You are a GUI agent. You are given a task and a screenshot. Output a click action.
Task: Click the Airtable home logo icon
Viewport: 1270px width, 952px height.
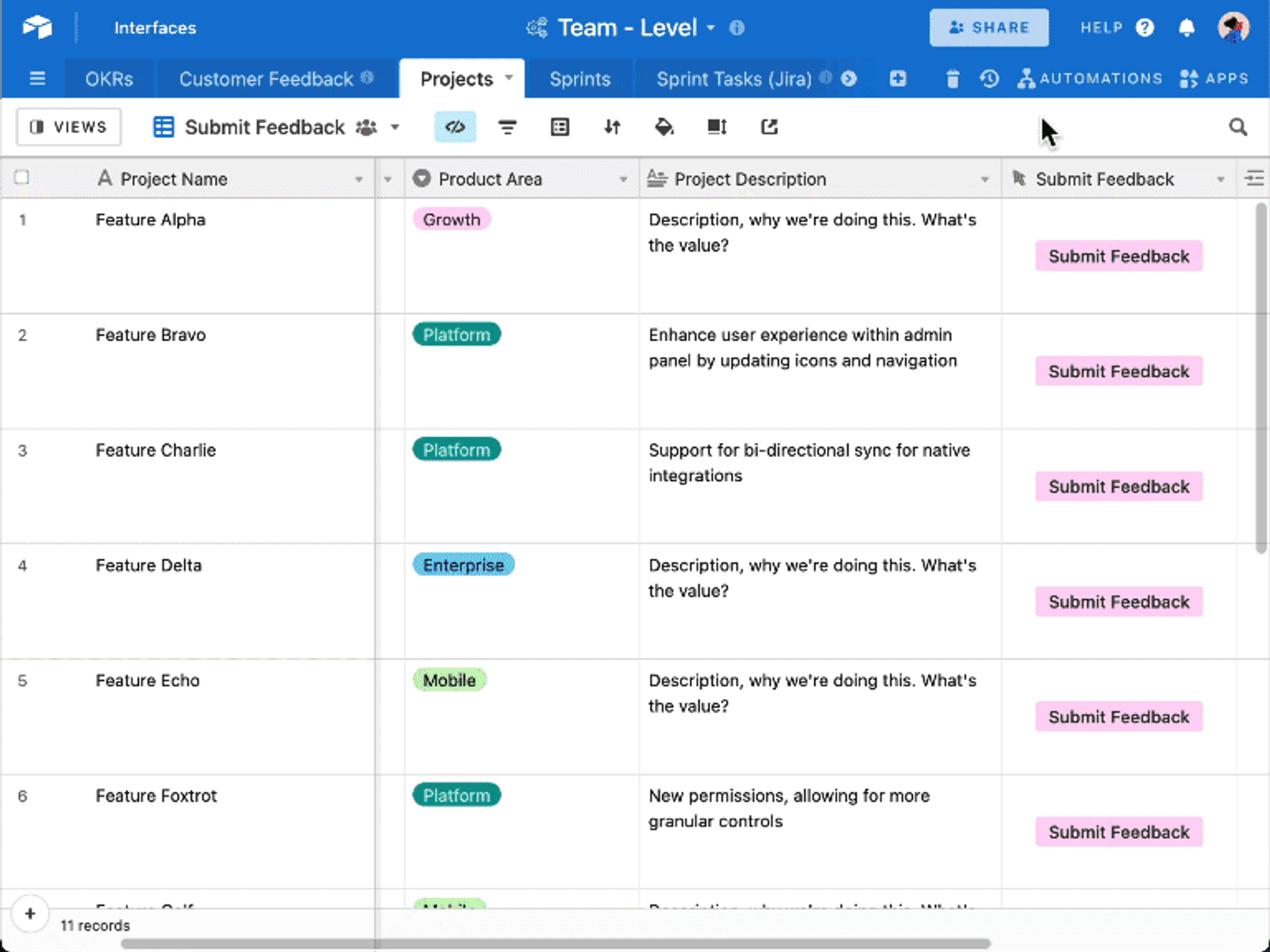[37, 28]
